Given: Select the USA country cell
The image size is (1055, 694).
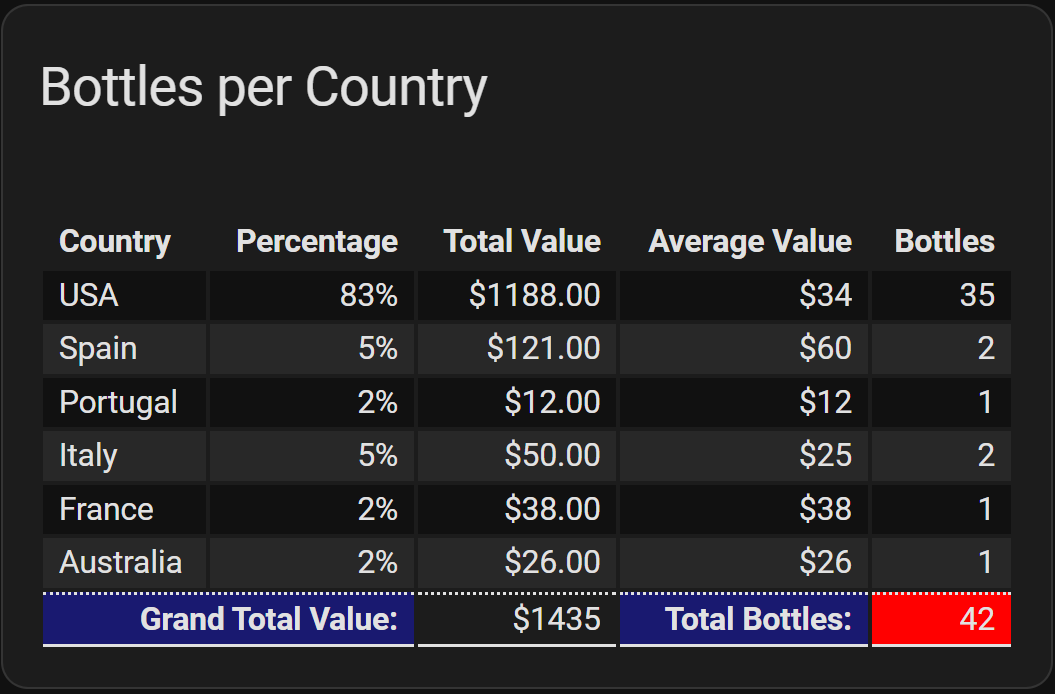Looking at the screenshot, I should tap(124, 296).
